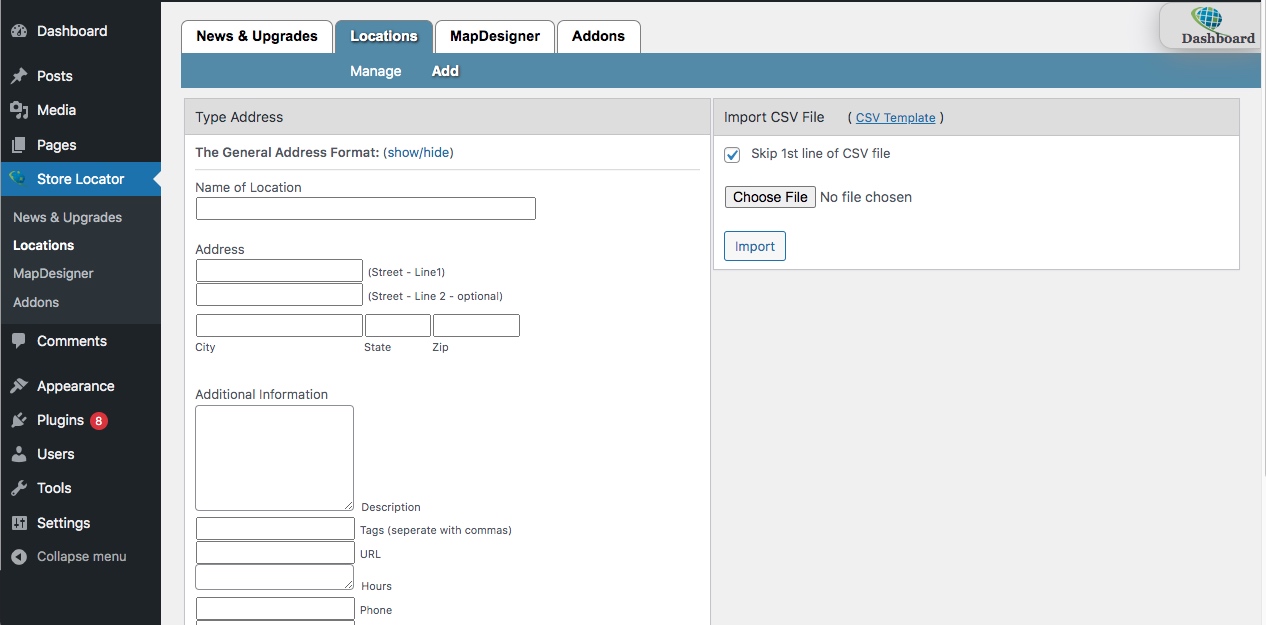Select the Locations tab
The width and height of the screenshot is (1266, 625).
coord(384,36)
